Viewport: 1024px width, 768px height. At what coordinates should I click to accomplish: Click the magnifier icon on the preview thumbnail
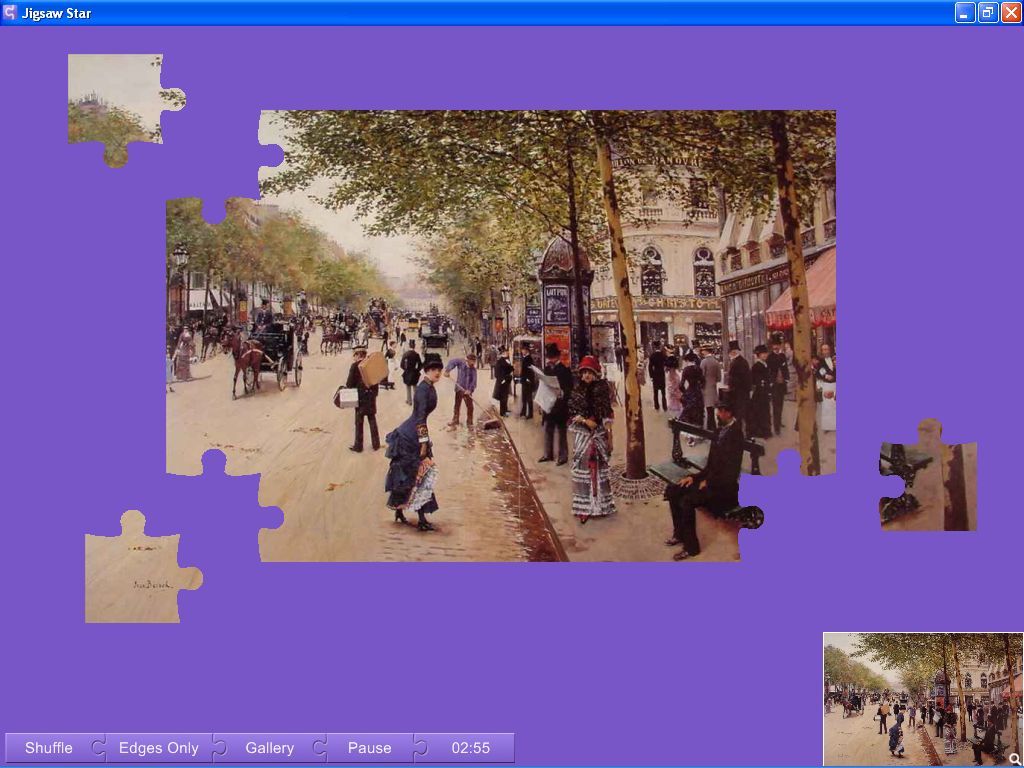1015,758
